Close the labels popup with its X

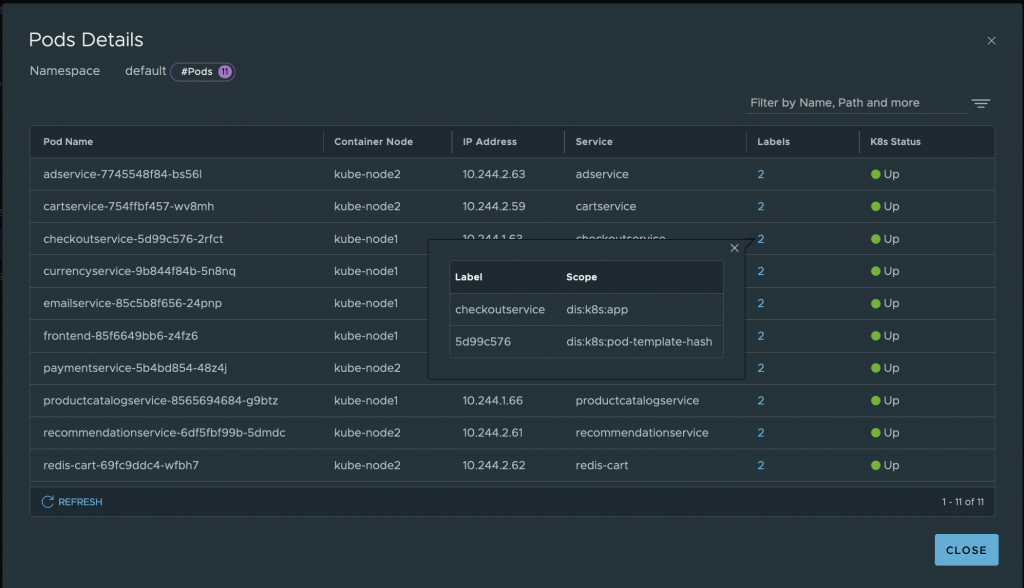[x=735, y=248]
